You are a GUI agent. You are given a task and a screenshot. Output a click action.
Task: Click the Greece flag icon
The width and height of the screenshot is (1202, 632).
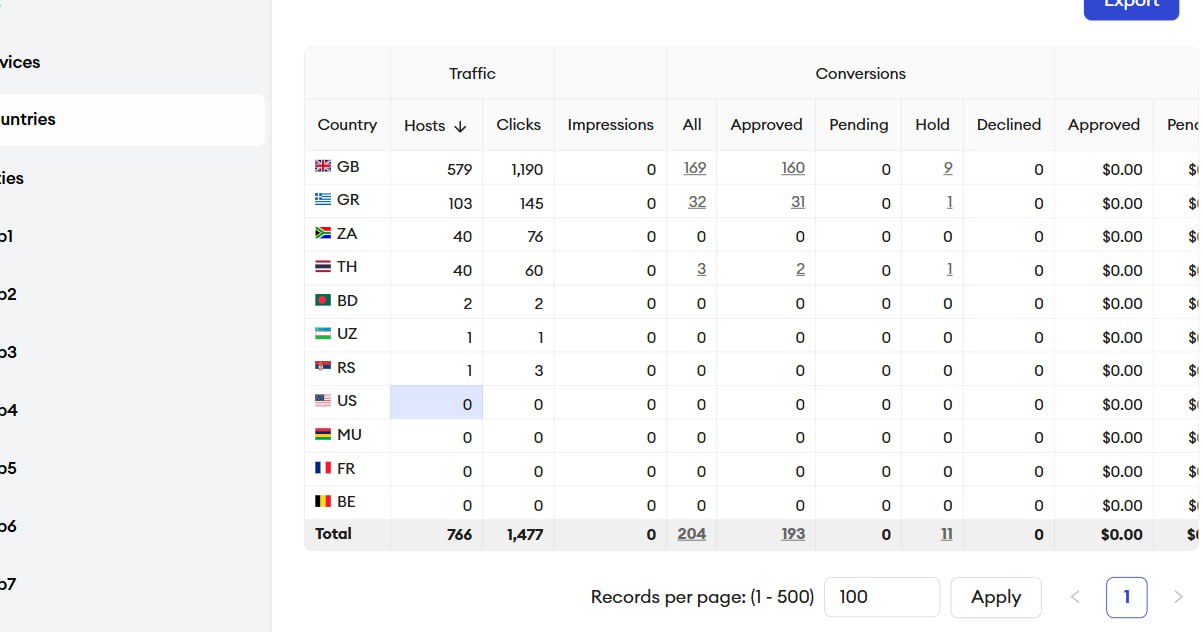[323, 200]
